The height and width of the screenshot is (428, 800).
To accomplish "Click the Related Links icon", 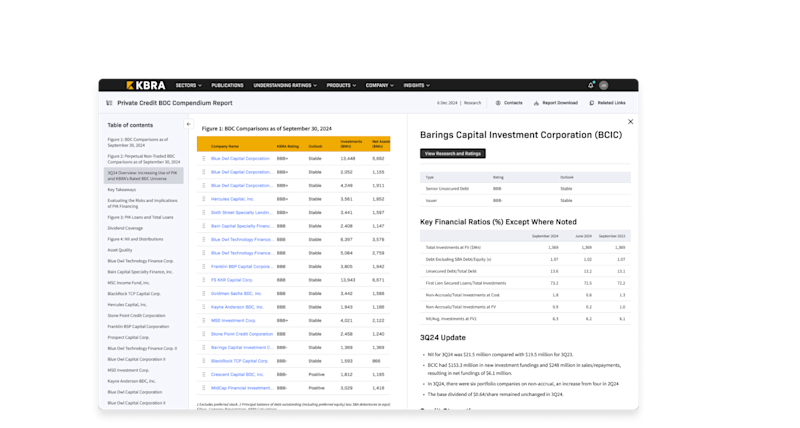I will (592, 103).
